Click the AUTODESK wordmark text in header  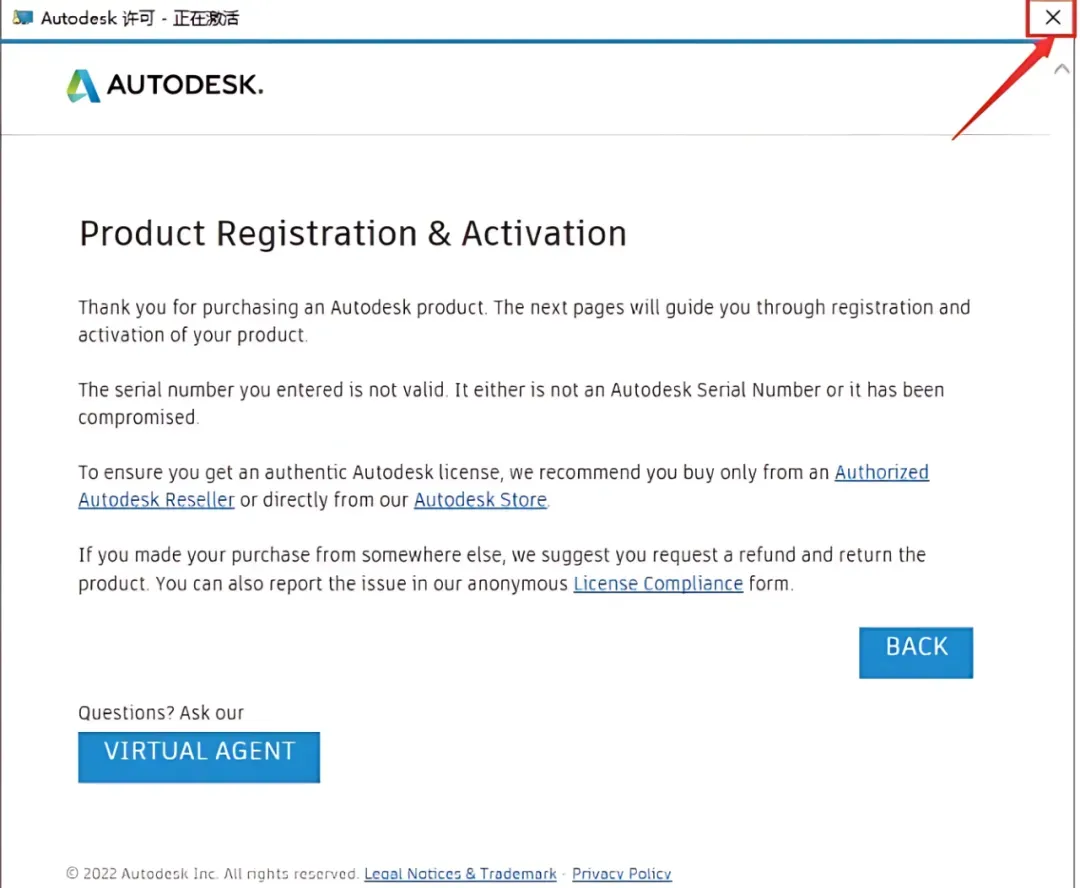[185, 86]
